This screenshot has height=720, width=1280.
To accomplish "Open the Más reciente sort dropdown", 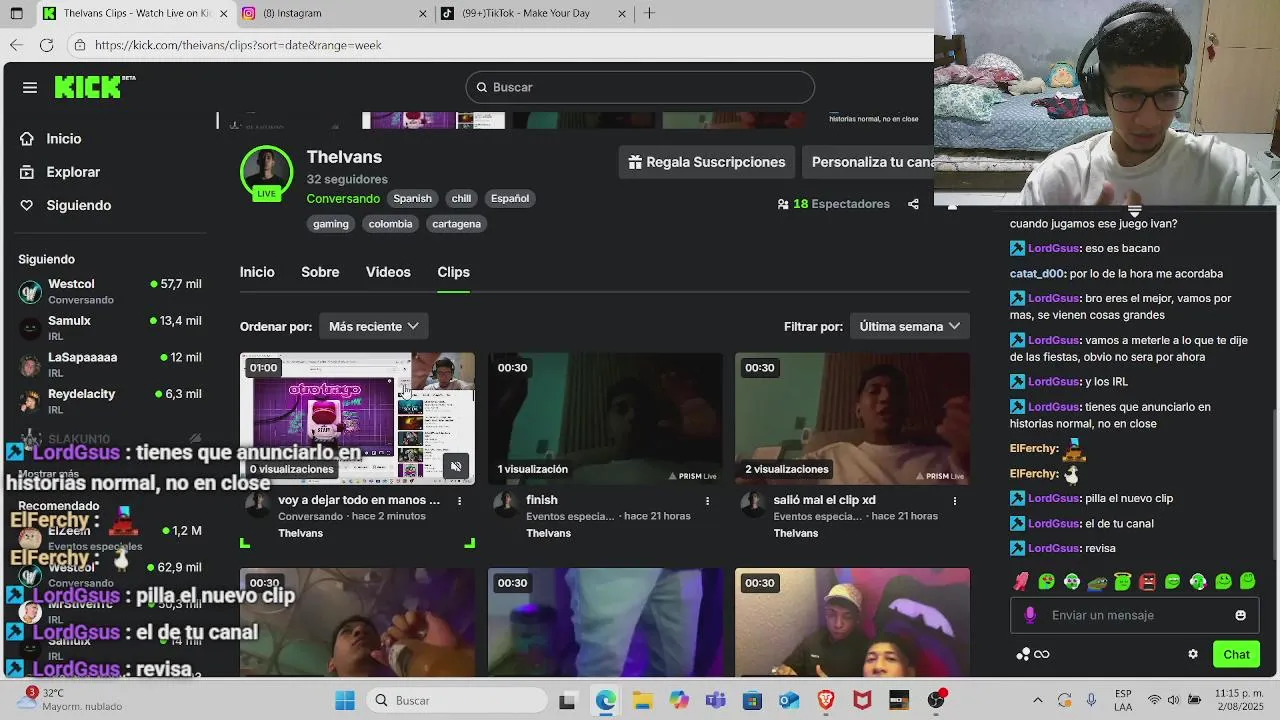I will [373, 326].
